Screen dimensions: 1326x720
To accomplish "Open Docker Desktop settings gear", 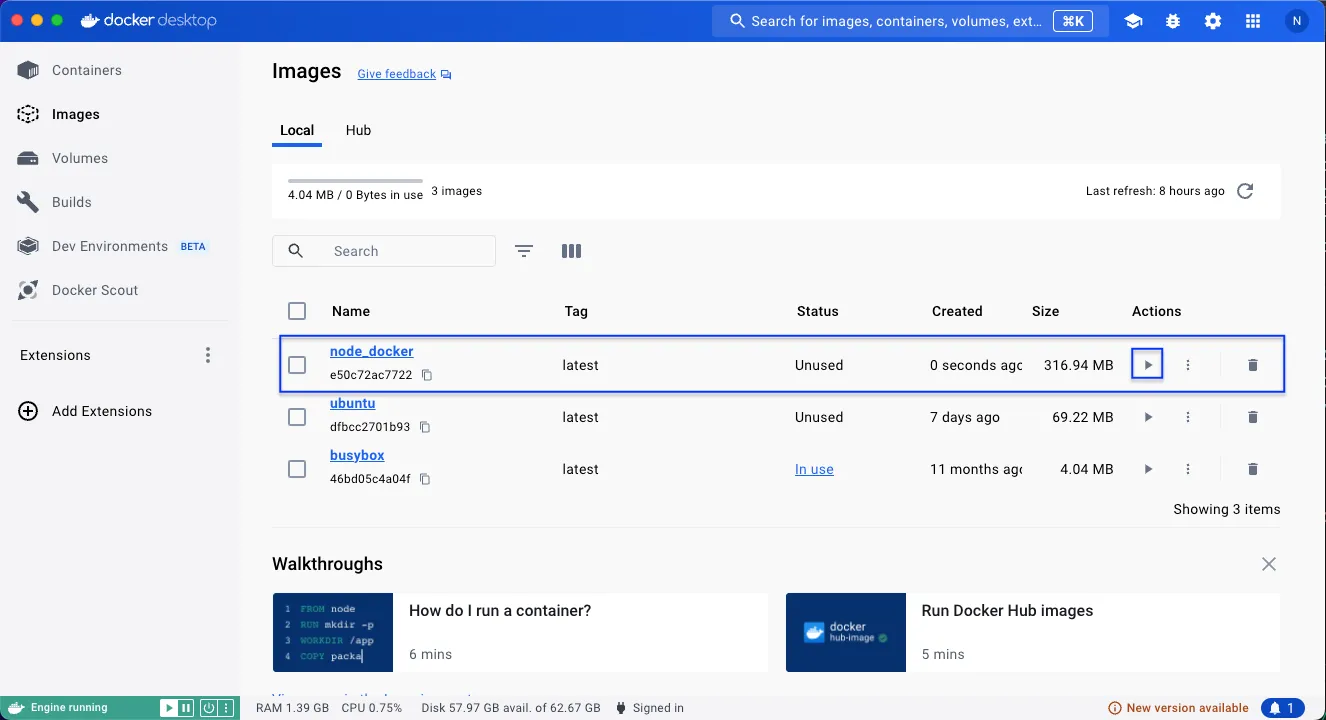I will click(x=1213, y=21).
